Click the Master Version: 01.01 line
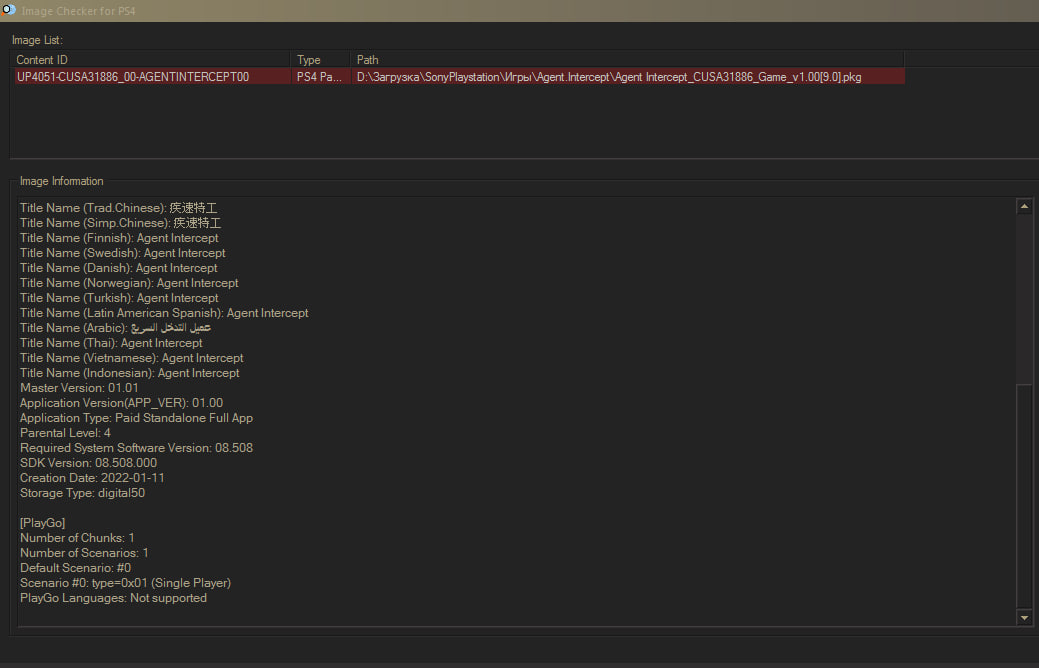This screenshot has height=668, width=1039. (80, 388)
